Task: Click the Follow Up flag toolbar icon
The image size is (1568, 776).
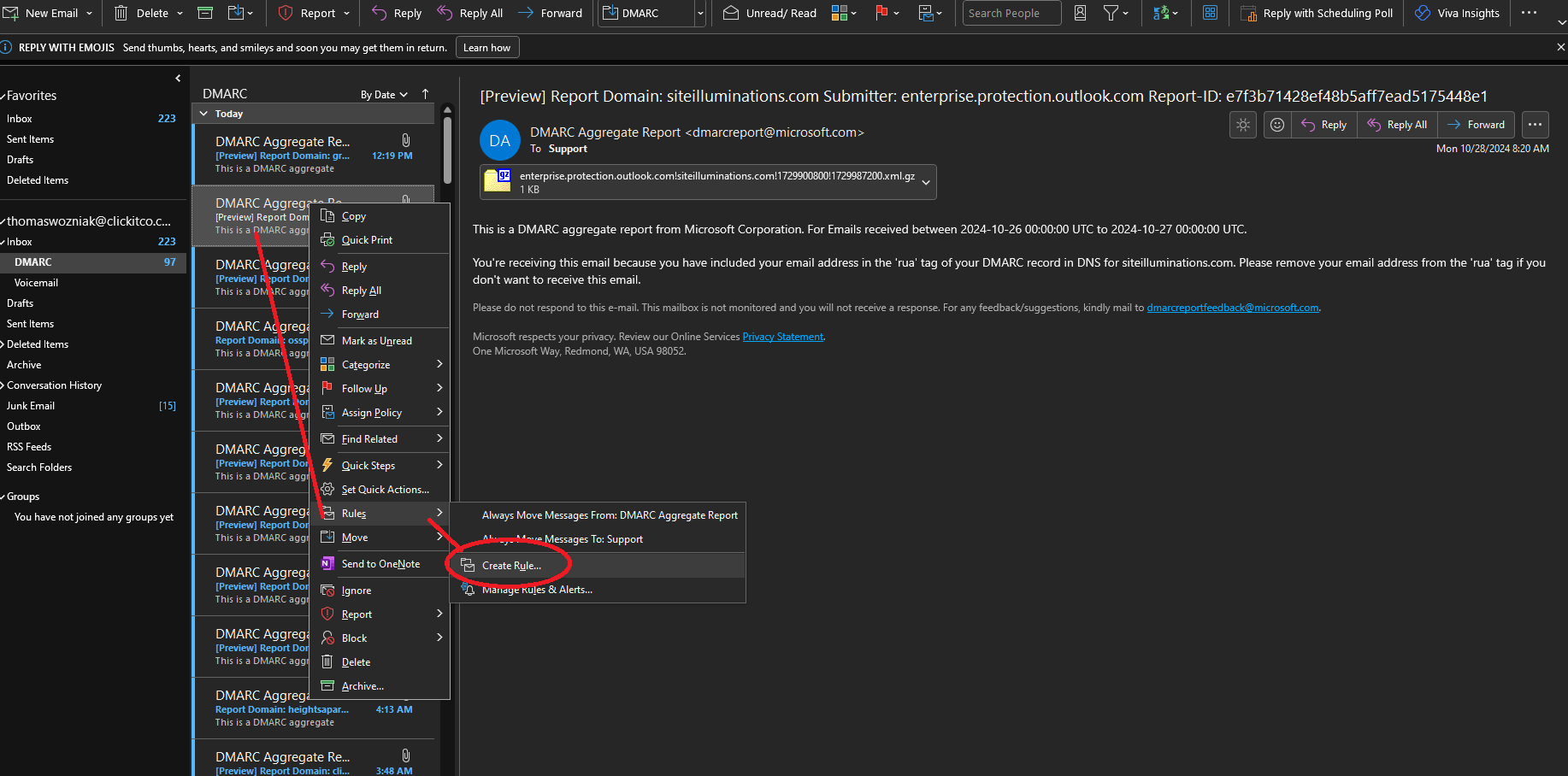Action: pyautogui.click(x=881, y=13)
